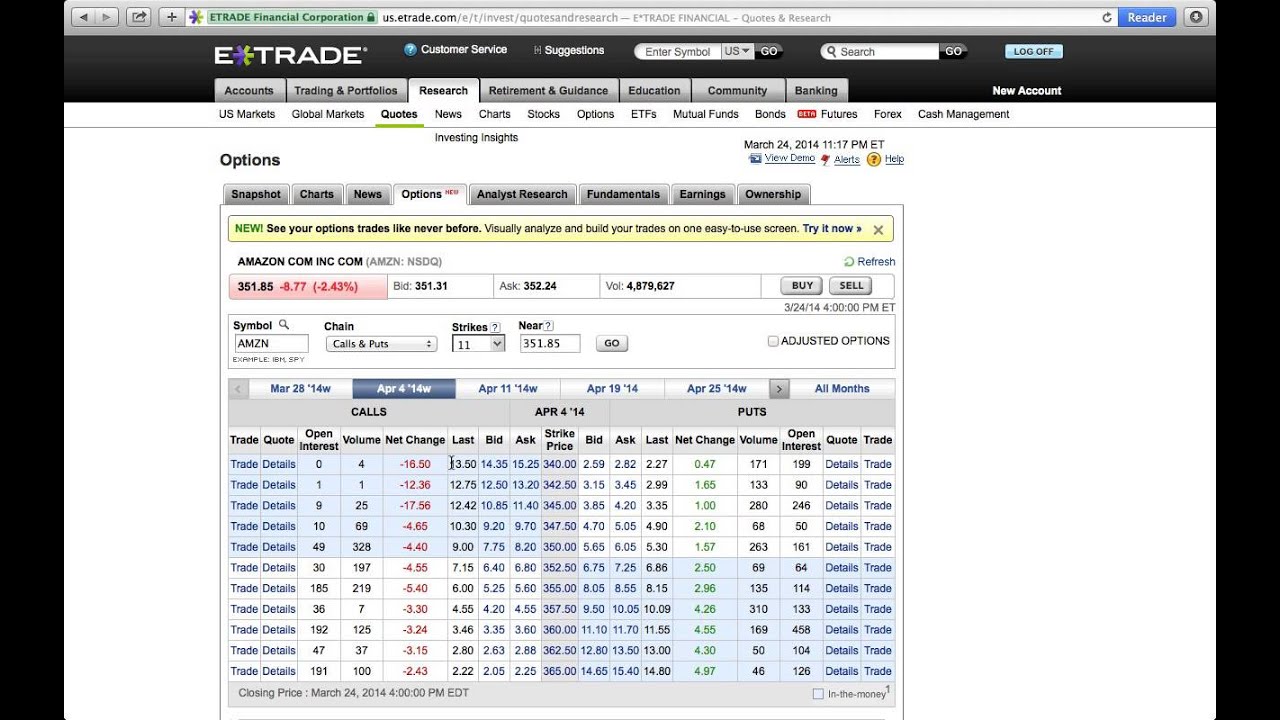Click Near help question mark
The height and width of the screenshot is (720, 1280).
[549, 326]
